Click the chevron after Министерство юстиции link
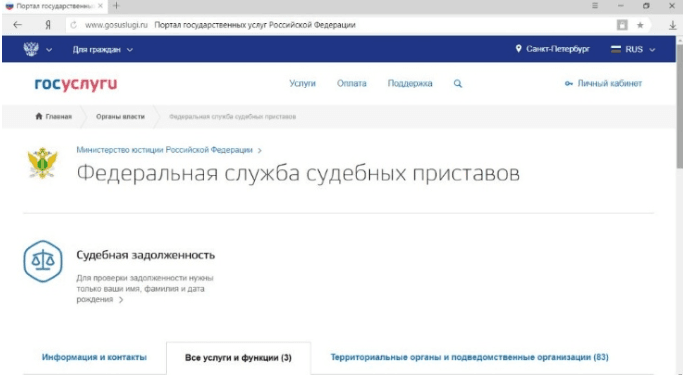The height and width of the screenshot is (383, 685). [259, 150]
